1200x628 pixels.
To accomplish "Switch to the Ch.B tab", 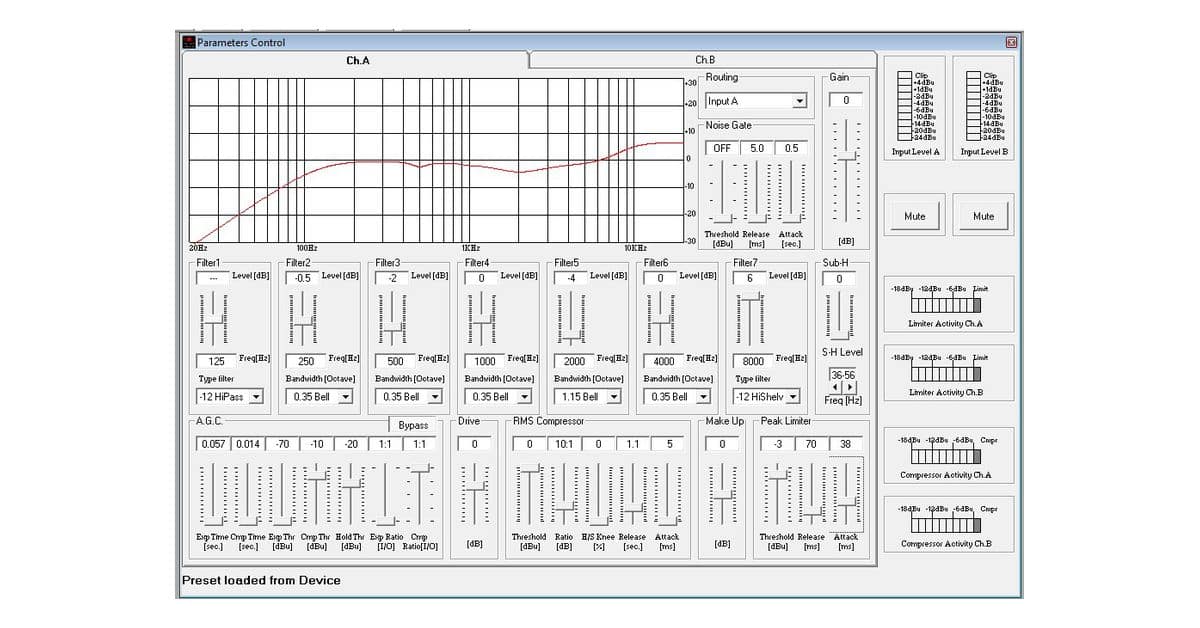I will click(x=705, y=61).
